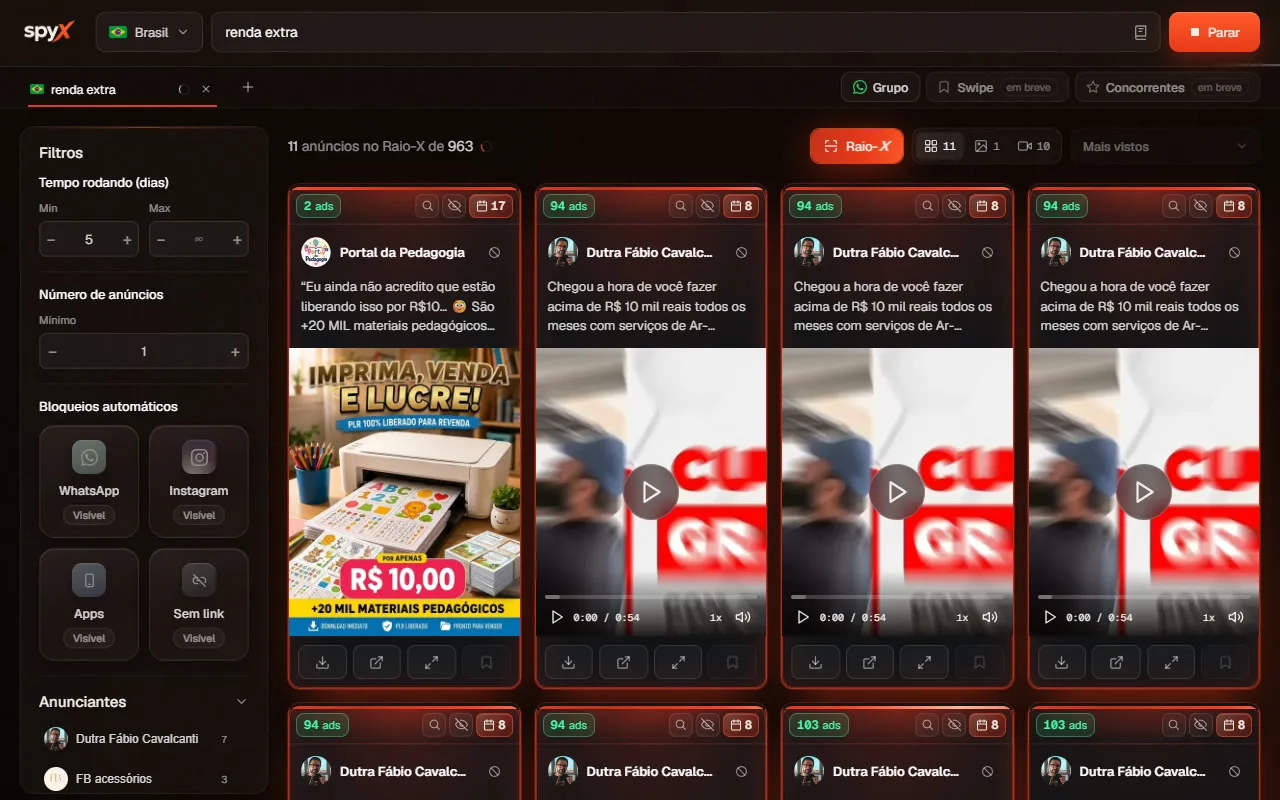The width and height of the screenshot is (1280, 800).
Task: Download the Portal da Pedagogia ad creative
Action: tap(323, 662)
